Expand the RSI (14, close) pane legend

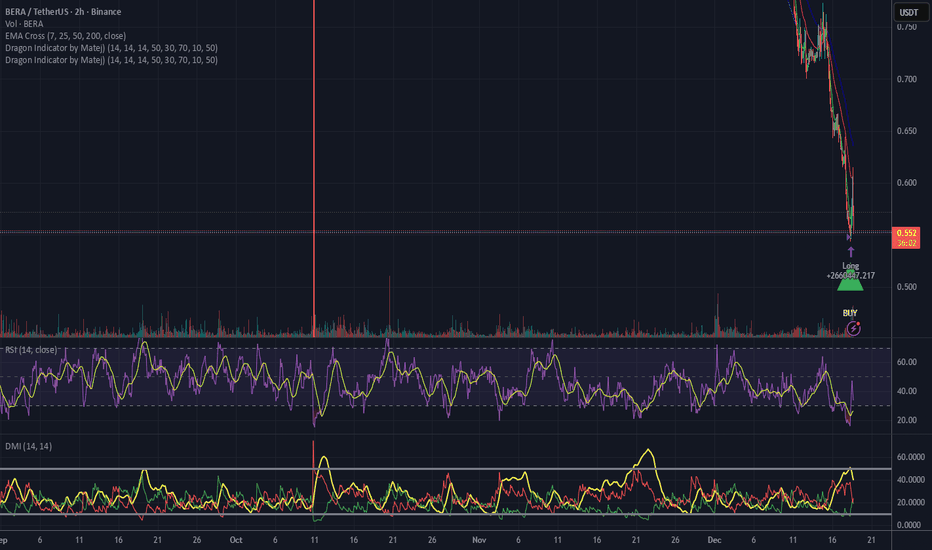(29, 350)
